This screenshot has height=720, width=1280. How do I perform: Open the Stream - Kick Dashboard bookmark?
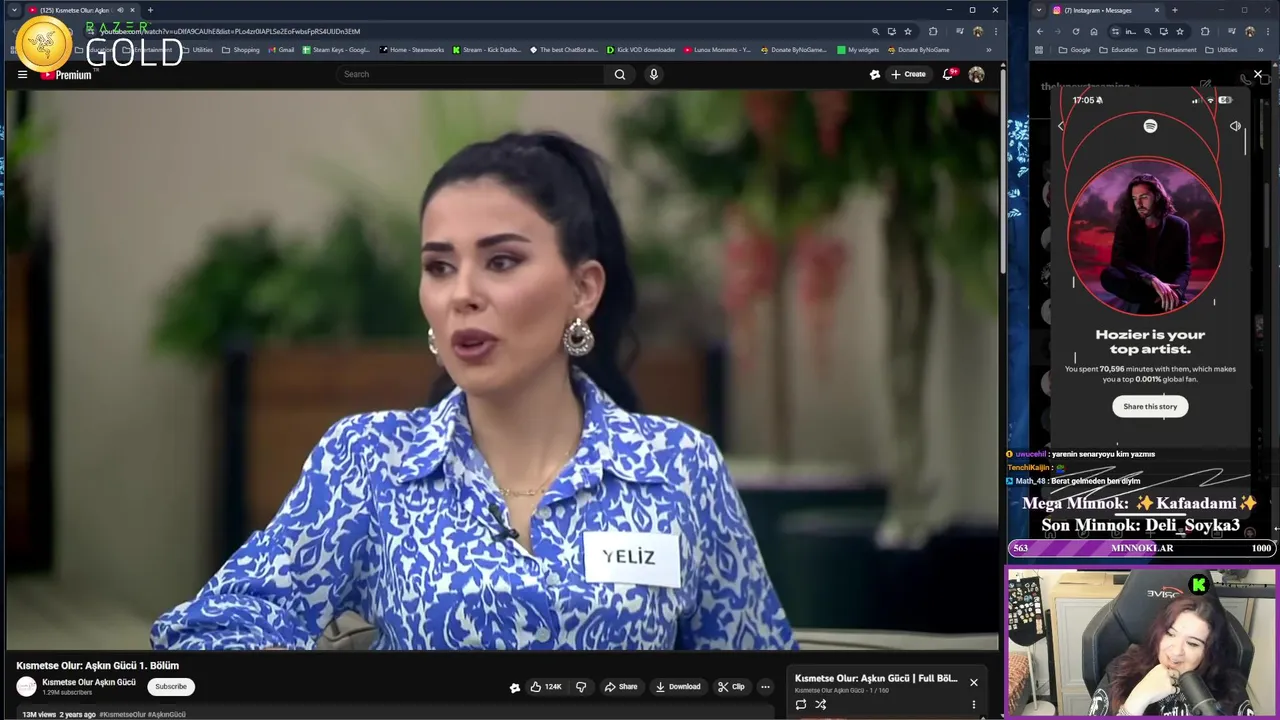[x=486, y=50]
